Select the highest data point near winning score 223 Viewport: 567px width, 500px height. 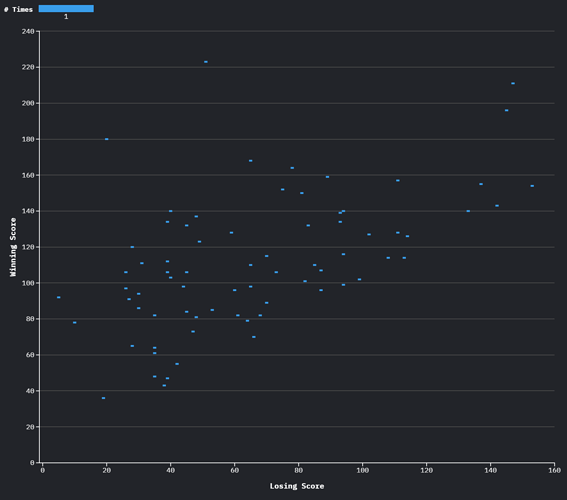(x=206, y=62)
